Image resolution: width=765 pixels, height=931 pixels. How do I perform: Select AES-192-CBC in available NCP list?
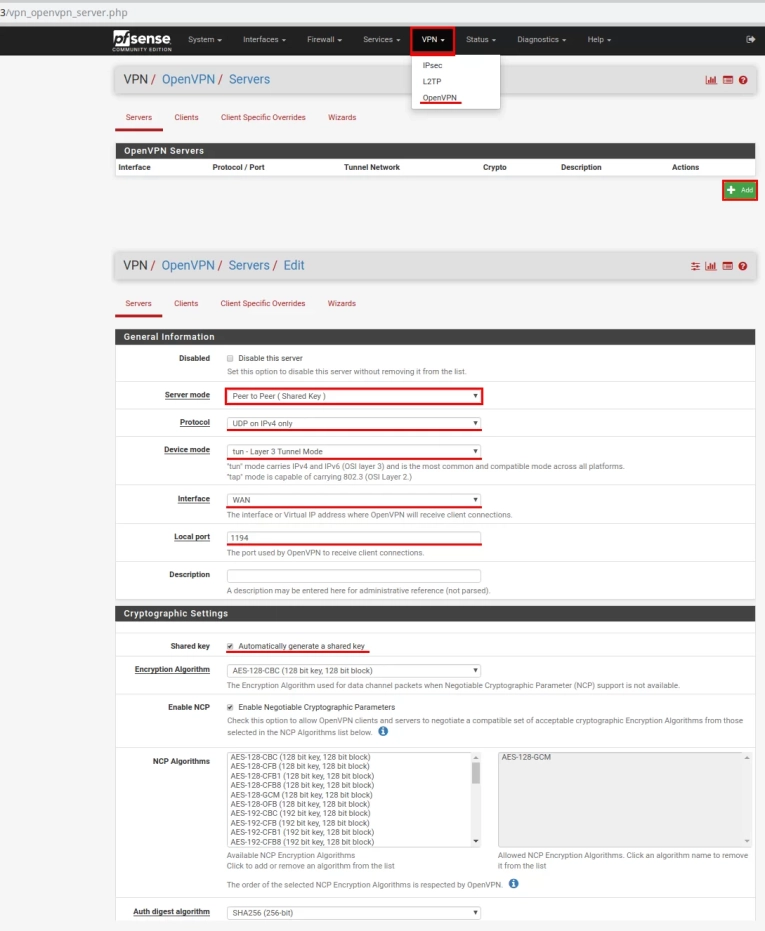[300, 813]
